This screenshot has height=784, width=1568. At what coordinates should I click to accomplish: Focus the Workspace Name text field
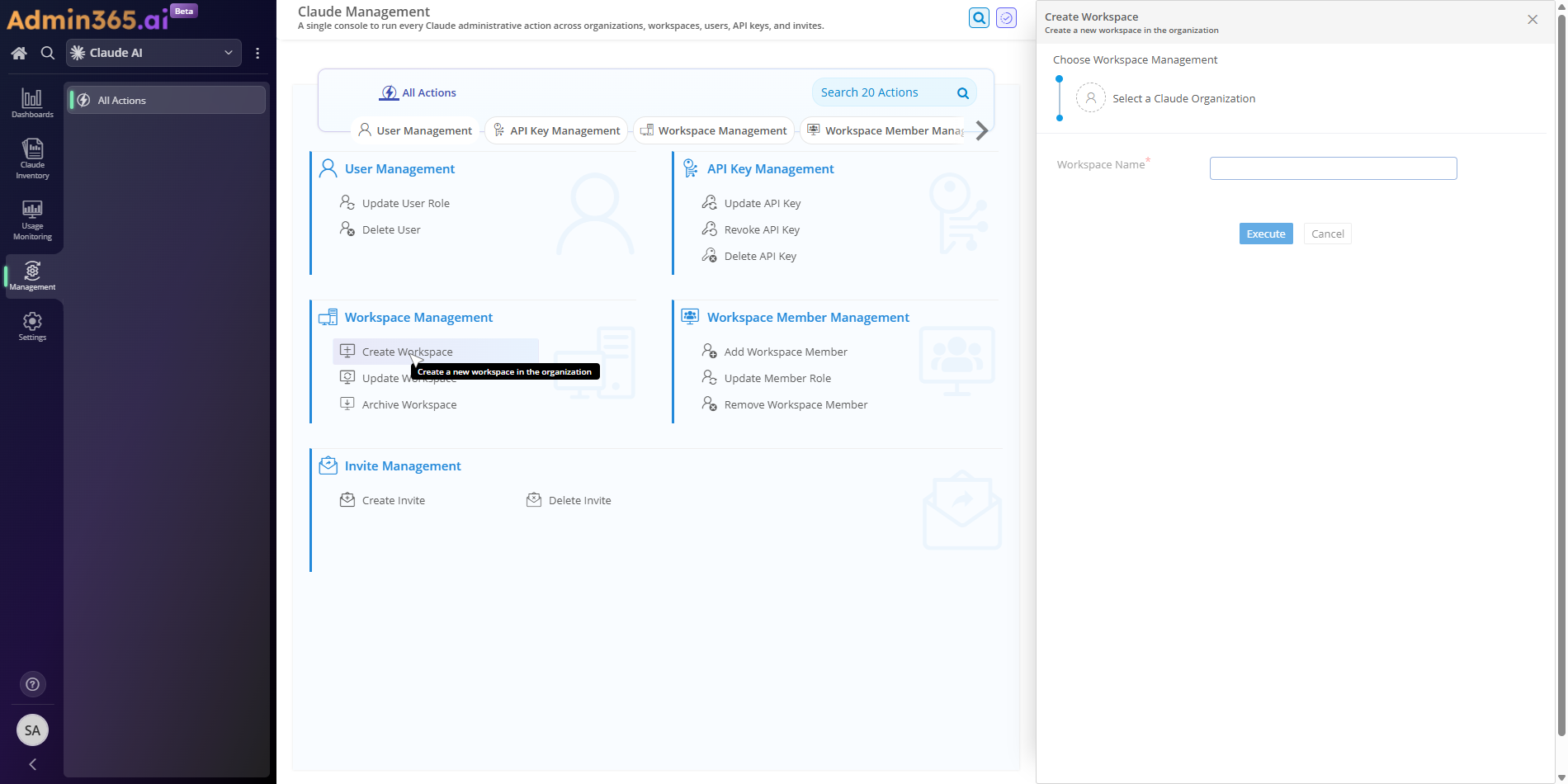(1333, 168)
